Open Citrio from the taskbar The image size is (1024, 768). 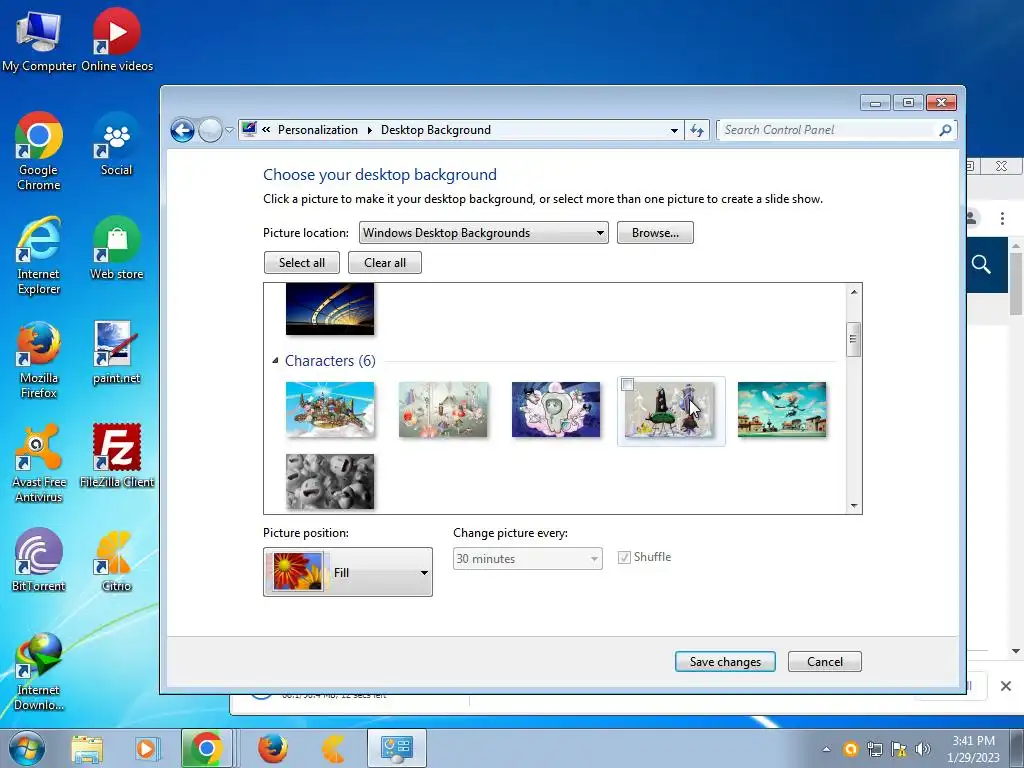coord(333,748)
